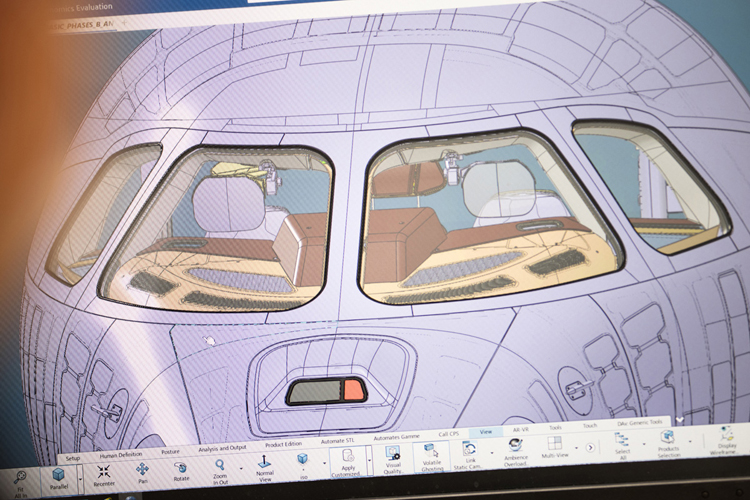Viewport: 750px width, 500px height.
Task: Open the AR-VR tab
Action: click(520, 430)
